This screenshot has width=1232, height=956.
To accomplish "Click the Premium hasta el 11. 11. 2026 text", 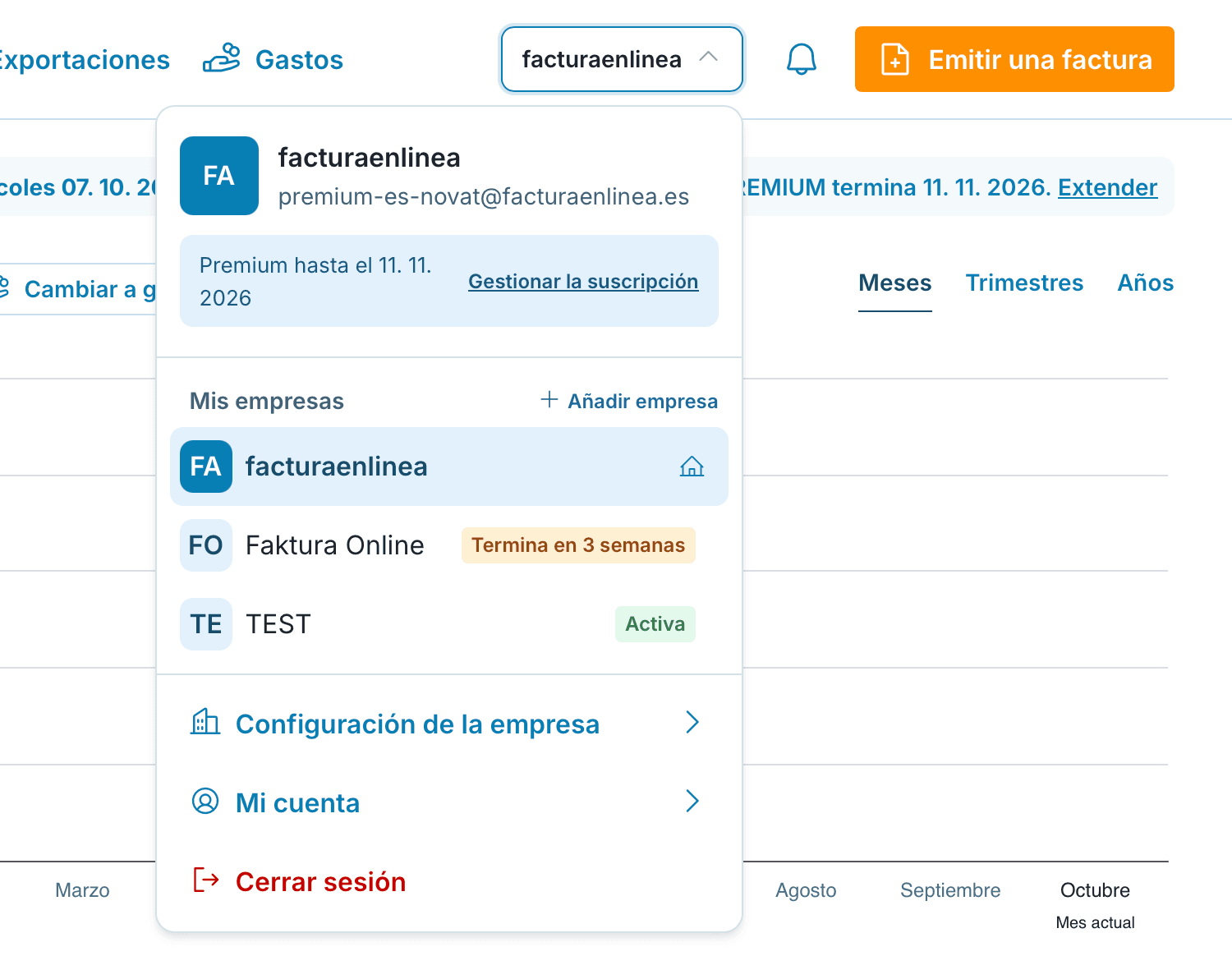I will coord(315,282).
